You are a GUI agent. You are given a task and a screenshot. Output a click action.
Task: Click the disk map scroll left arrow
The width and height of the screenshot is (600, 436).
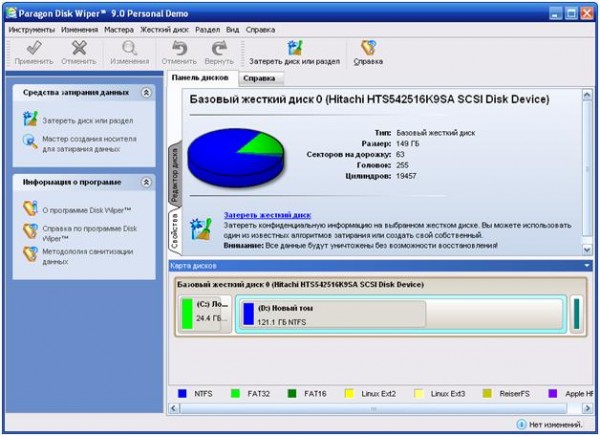173,408
